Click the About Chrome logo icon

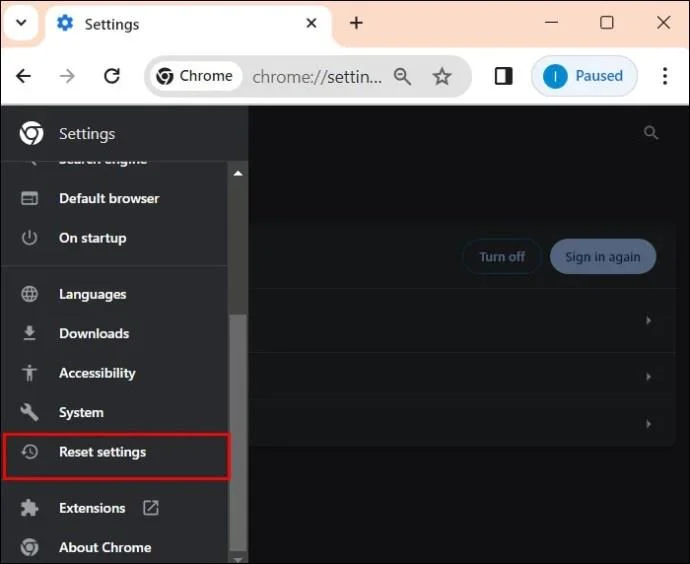click(29, 547)
